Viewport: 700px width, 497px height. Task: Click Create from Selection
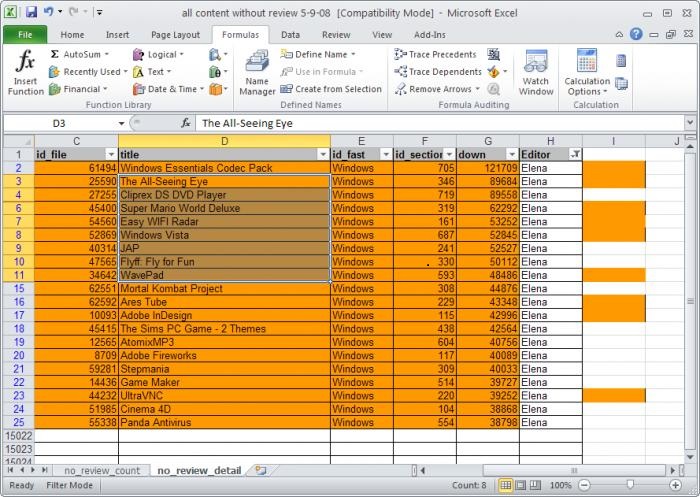click(331, 89)
